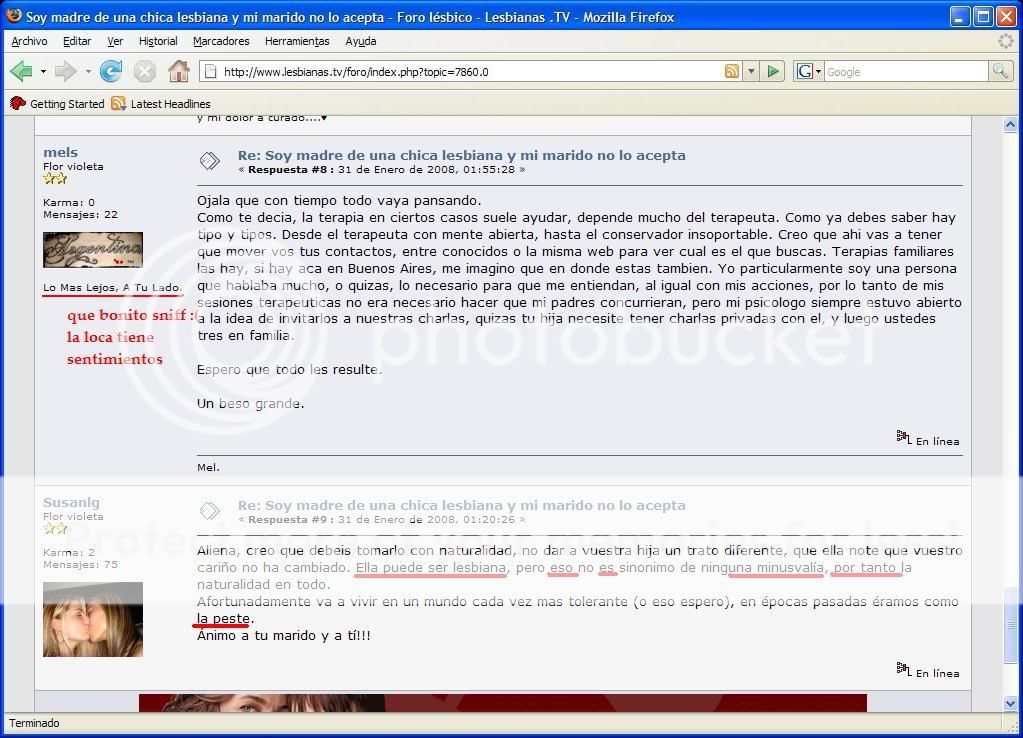Click the Reload page icon
The width and height of the screenshot is (1023, 738).
[x=111, y=71]
